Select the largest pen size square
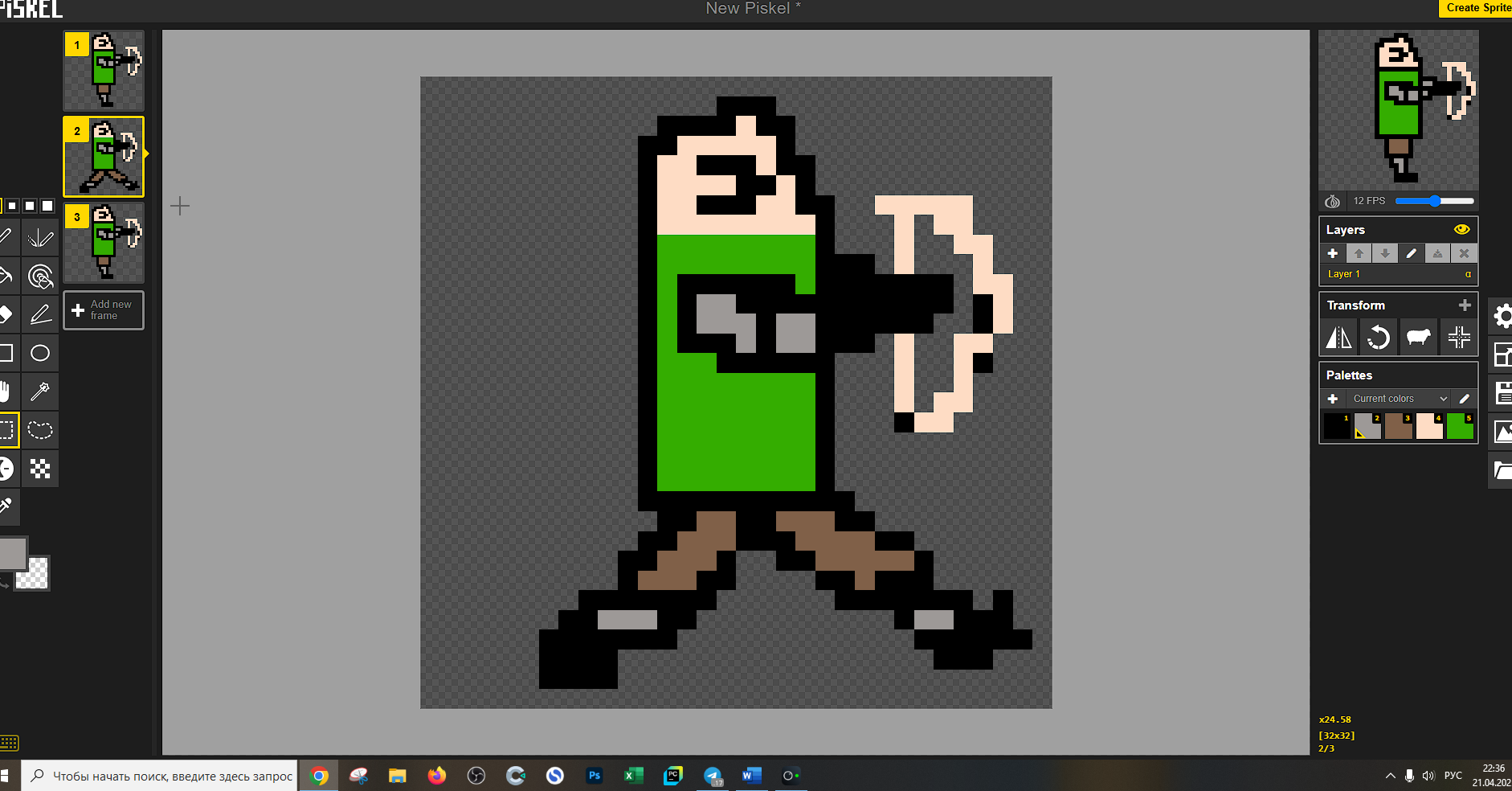 point(47,206)
